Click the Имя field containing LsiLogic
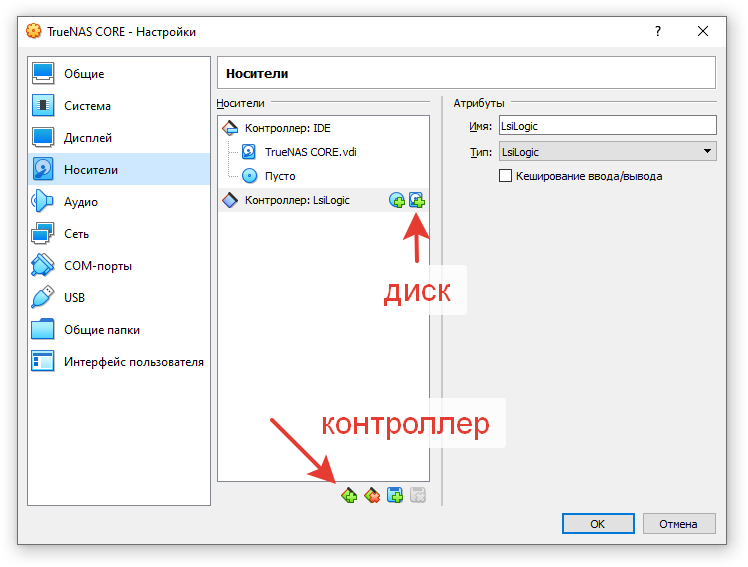Viewport: 748px width, 567px height. 607,126
